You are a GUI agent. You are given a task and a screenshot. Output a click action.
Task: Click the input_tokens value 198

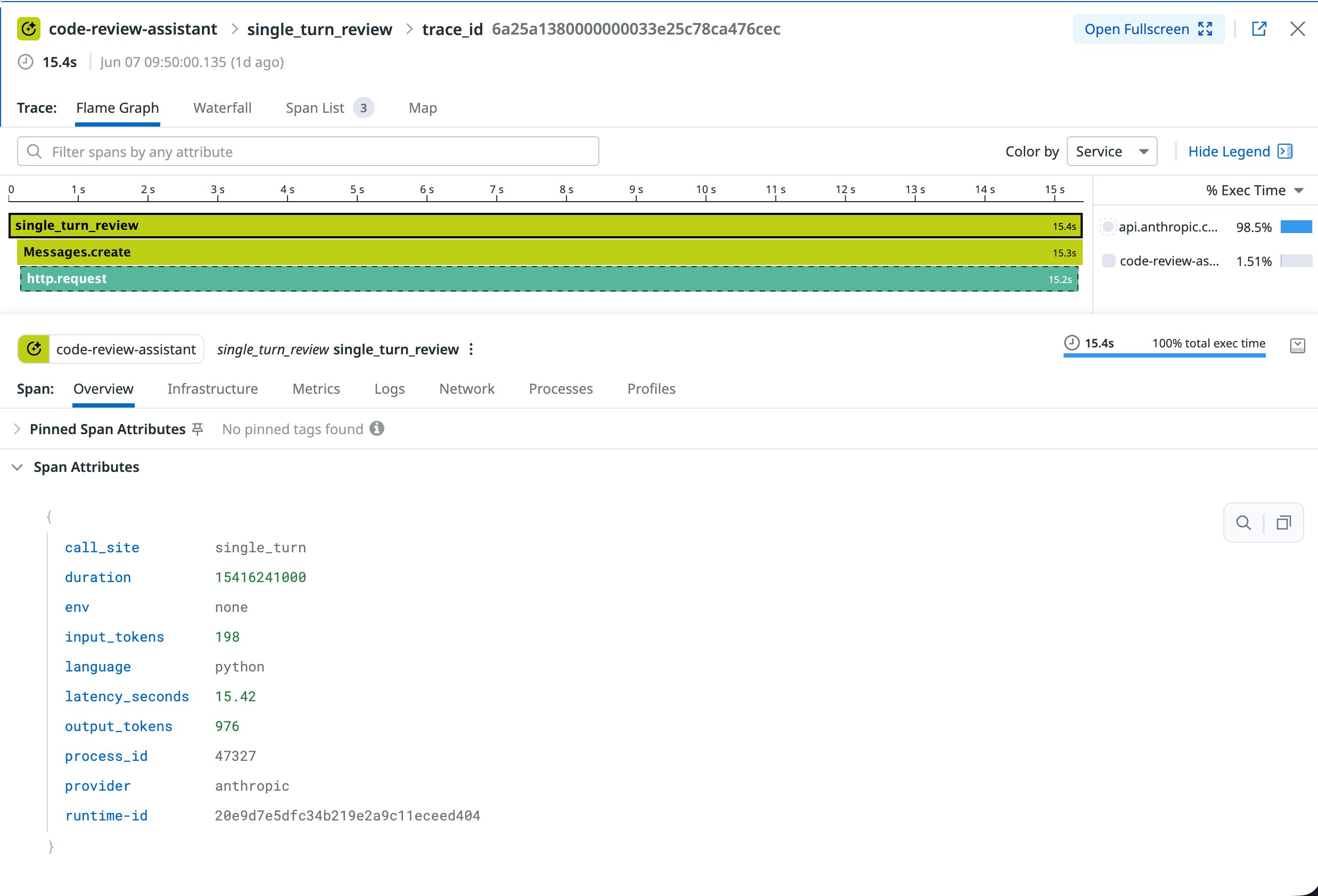[227, 636]
